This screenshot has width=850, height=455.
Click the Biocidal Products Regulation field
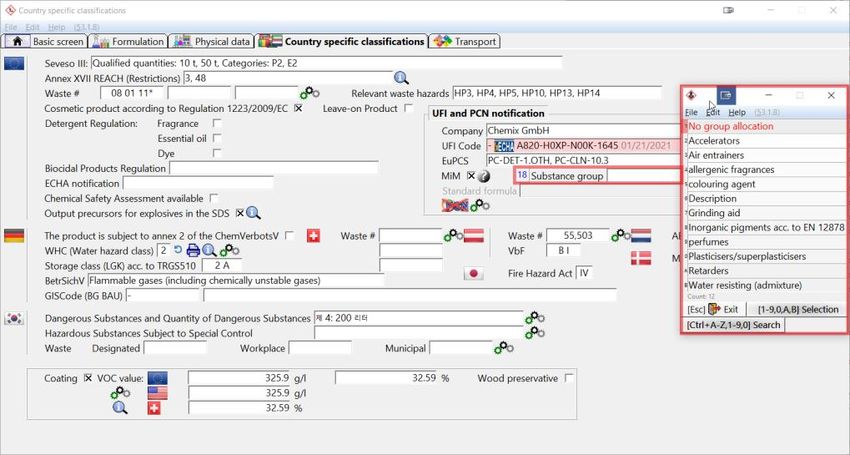point(274,168)
